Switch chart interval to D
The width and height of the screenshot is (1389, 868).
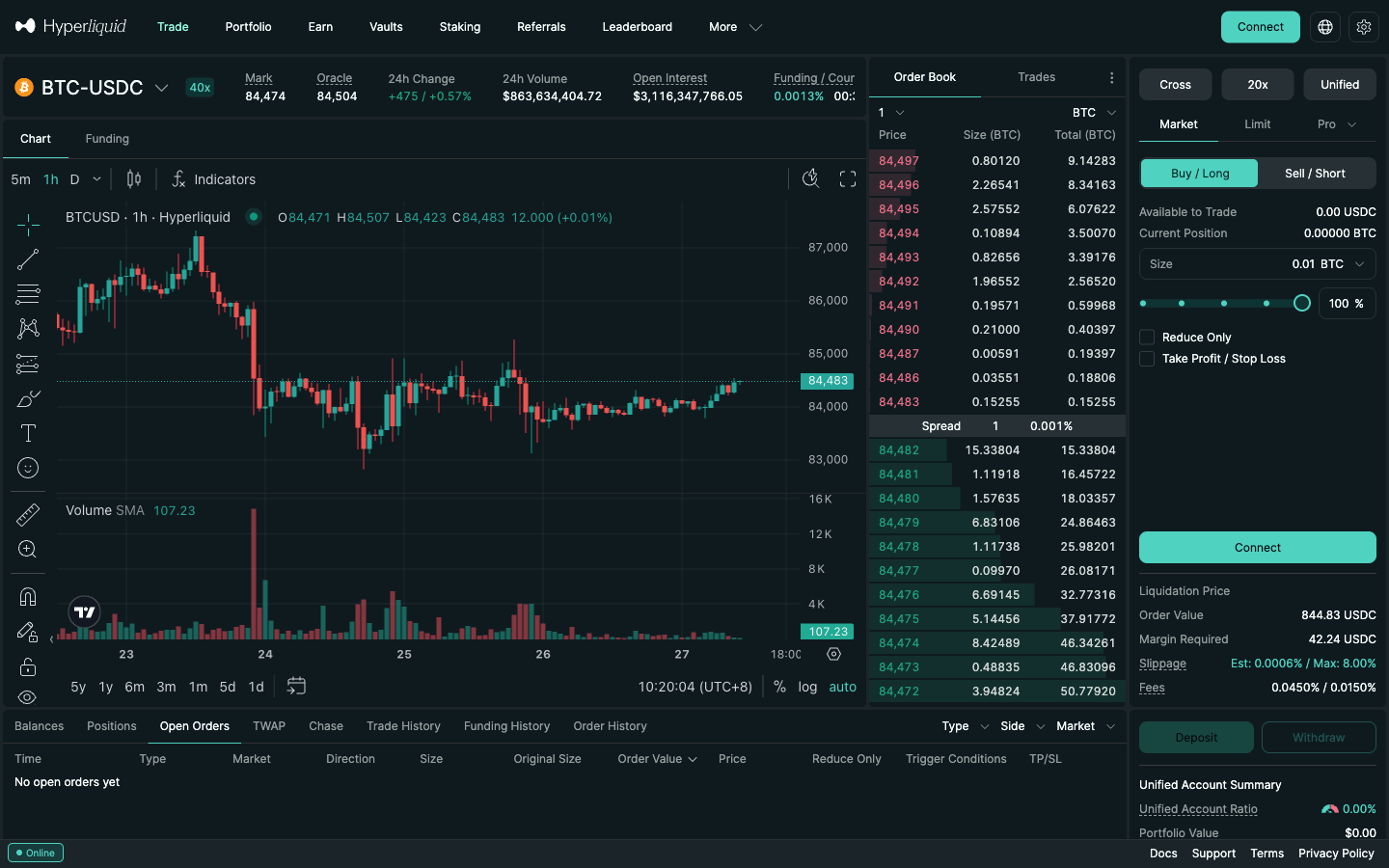tap(74, 179)
